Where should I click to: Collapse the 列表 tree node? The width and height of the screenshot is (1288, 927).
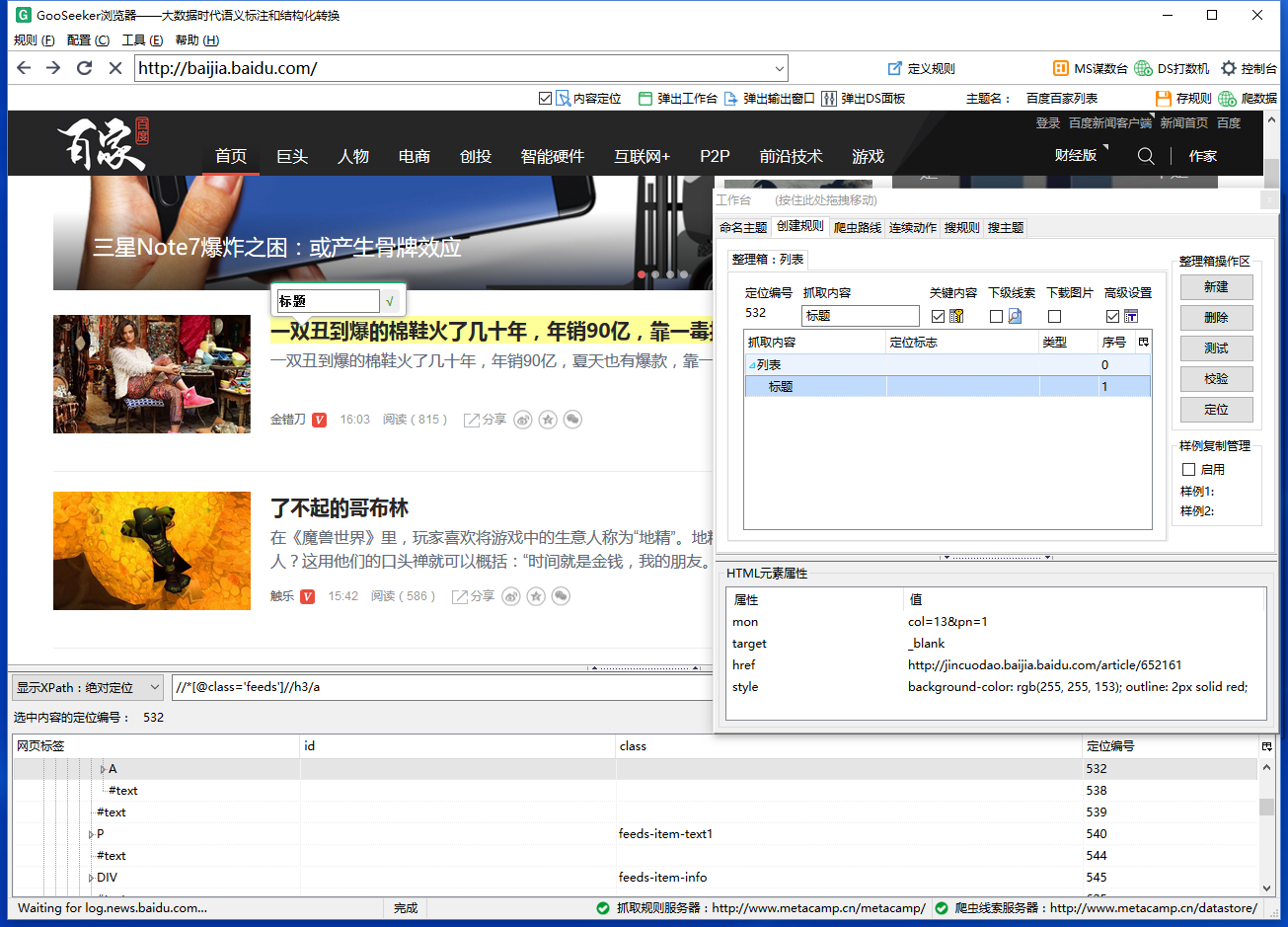[752, 365]
